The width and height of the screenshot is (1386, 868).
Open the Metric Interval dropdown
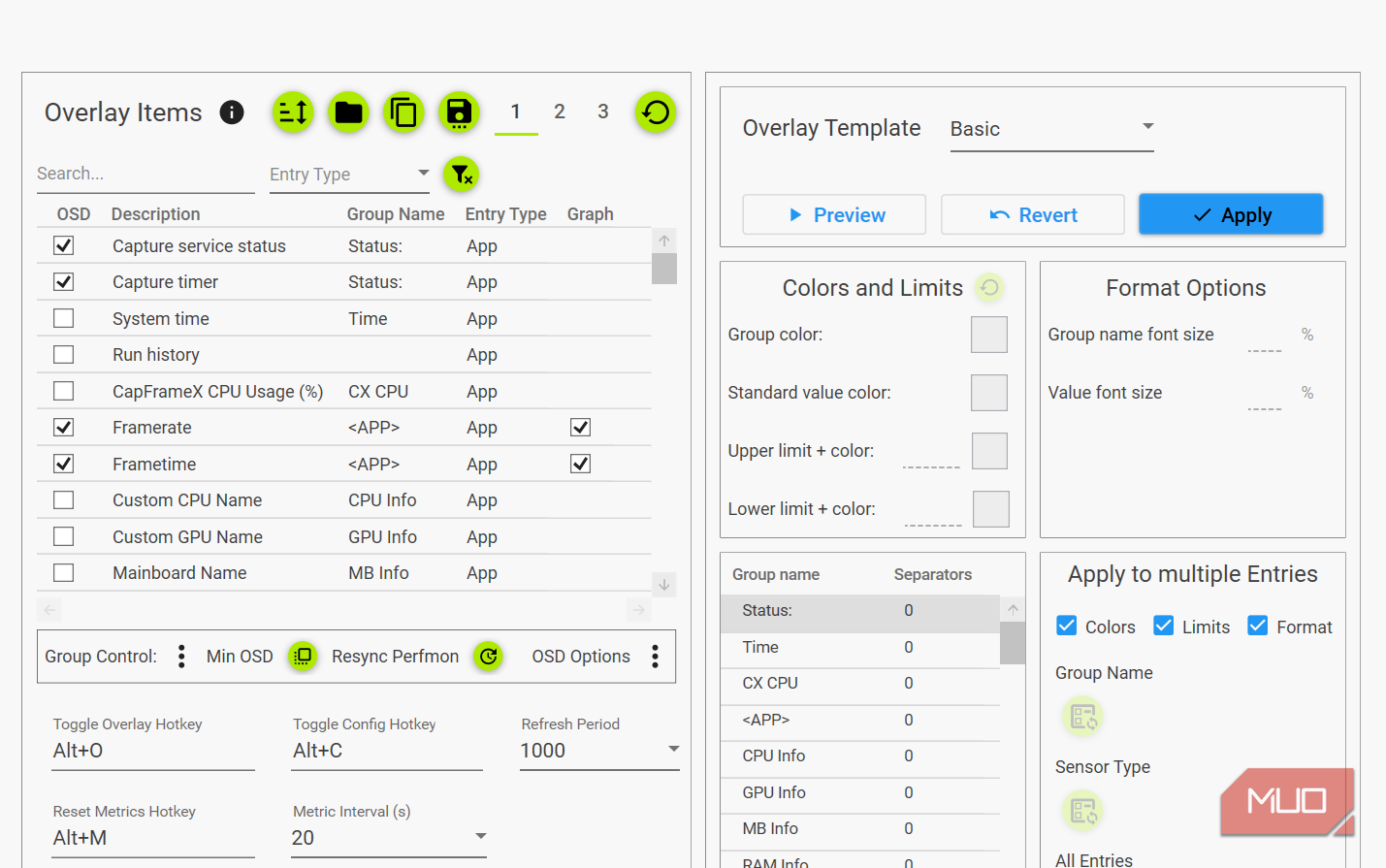[389, 838]
